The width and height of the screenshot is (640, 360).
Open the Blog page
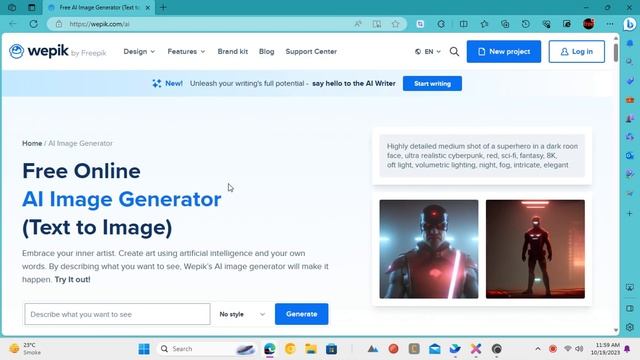tap(267, 51)
